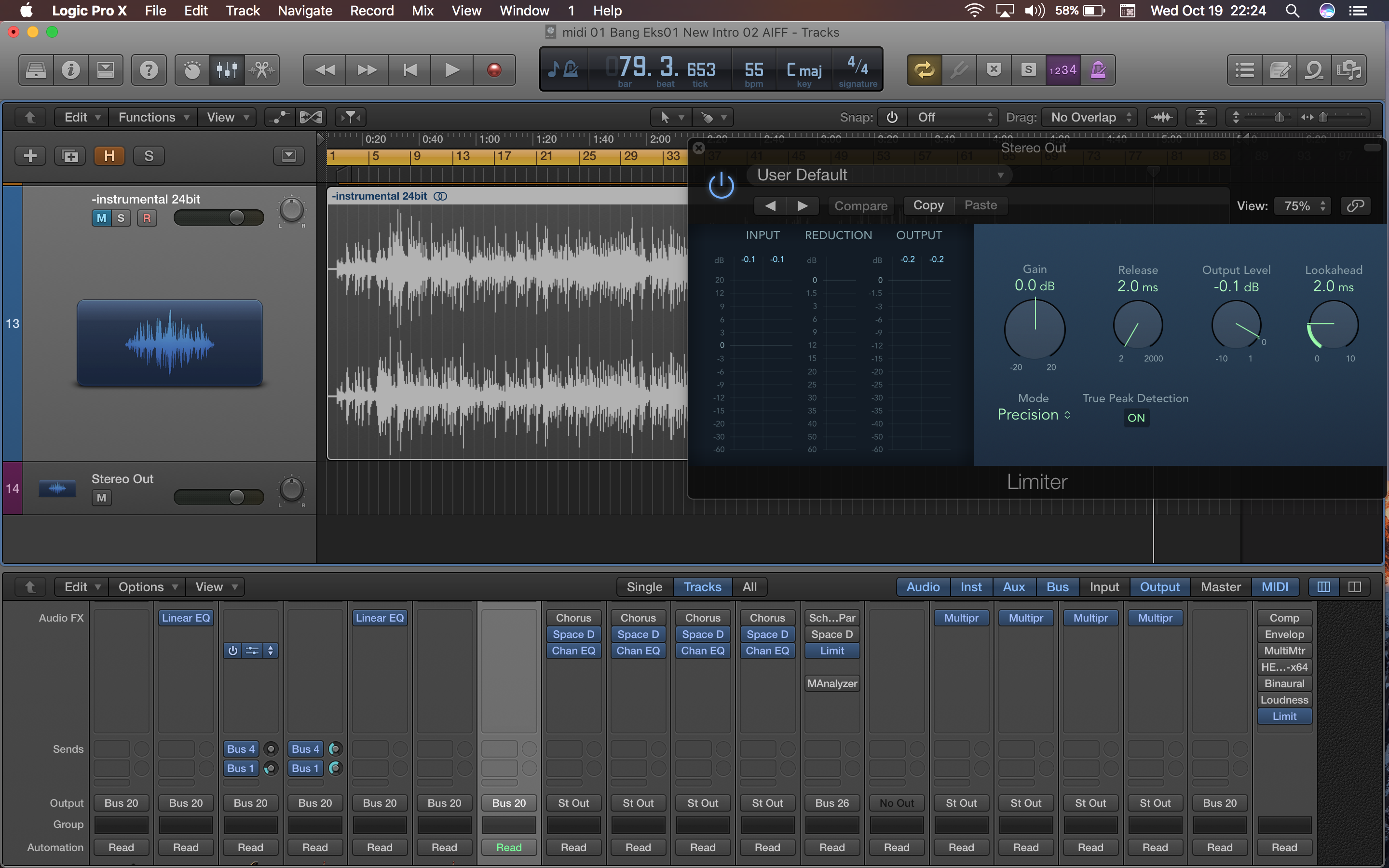Switch mixer to Single view

coord(644,587)
